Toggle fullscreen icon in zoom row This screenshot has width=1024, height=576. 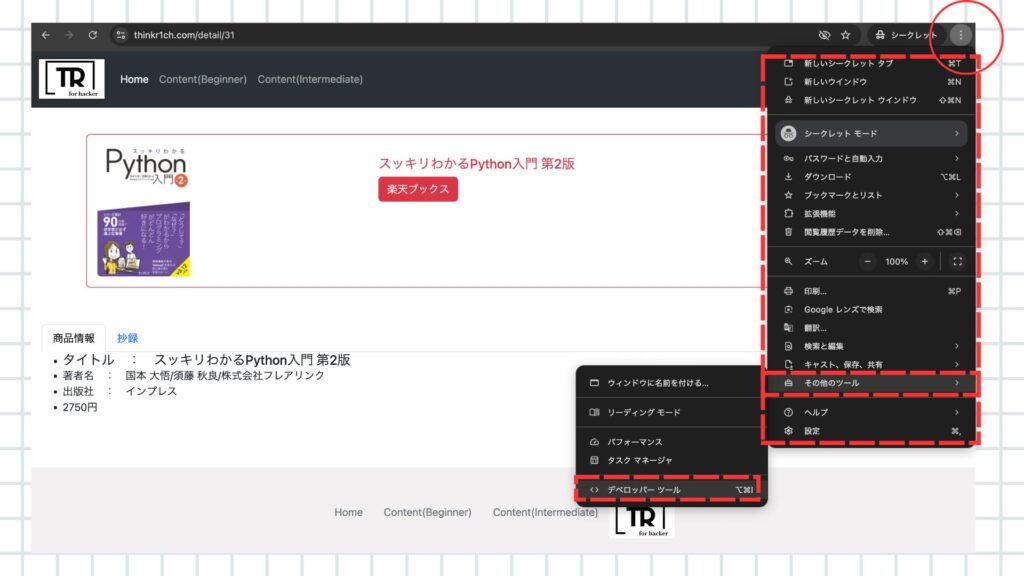point(957,261)
